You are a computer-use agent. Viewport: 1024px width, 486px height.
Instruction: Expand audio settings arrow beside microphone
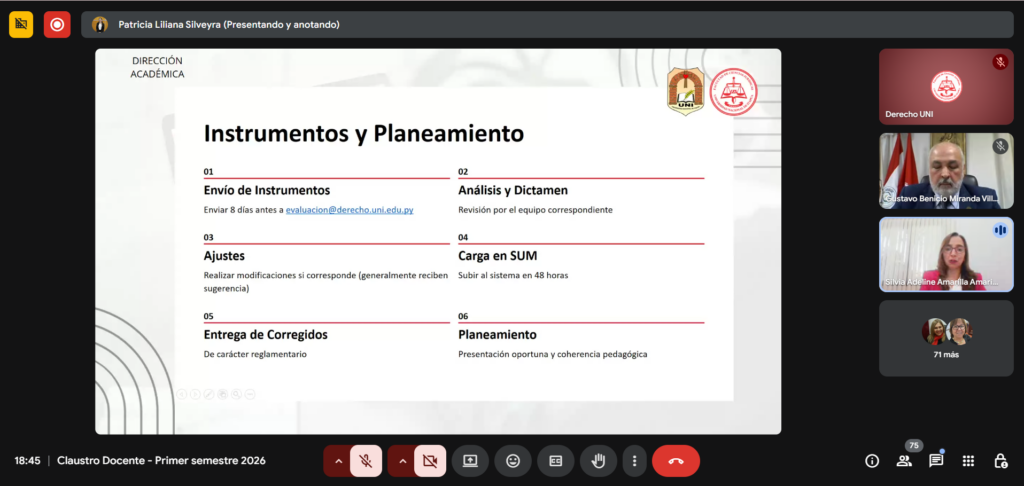tap(338, 461)
